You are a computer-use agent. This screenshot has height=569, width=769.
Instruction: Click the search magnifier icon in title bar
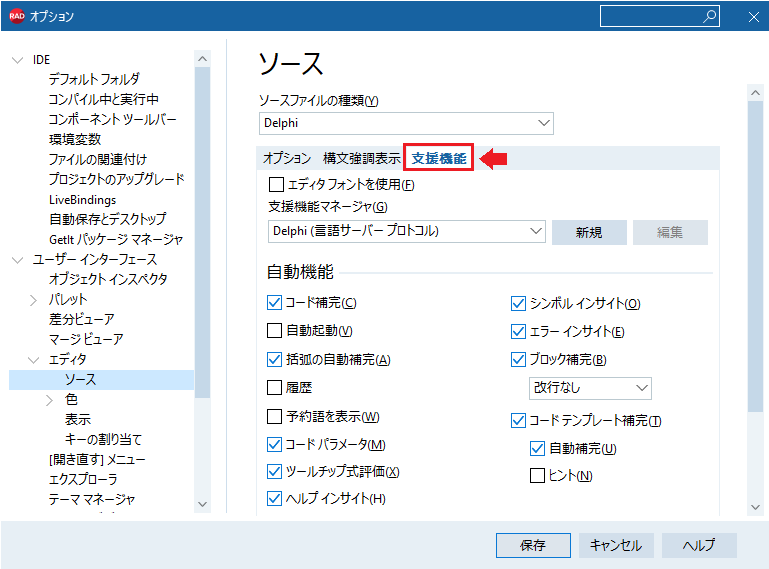(709, 16)
